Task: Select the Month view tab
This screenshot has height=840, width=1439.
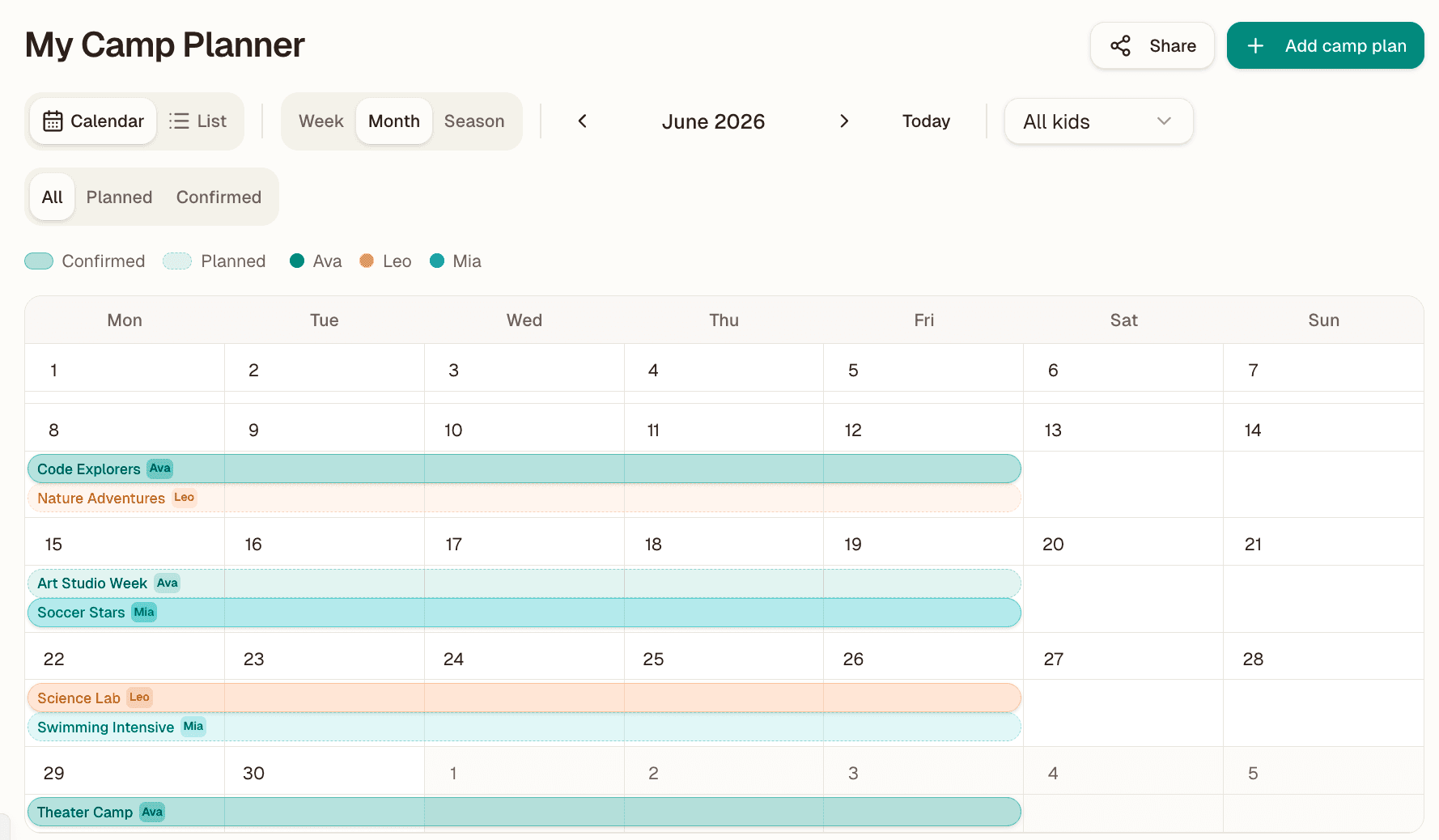Action: coord(393,121)
